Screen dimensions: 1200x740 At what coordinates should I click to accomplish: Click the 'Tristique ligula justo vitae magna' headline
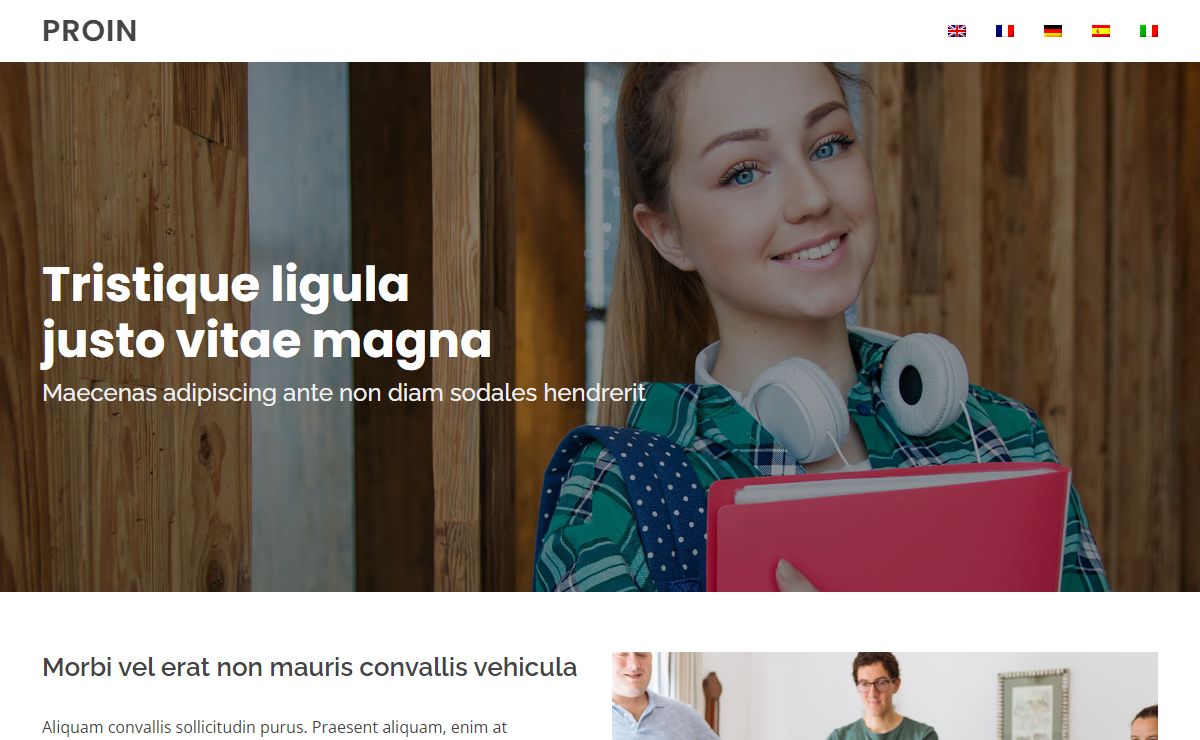267,312
